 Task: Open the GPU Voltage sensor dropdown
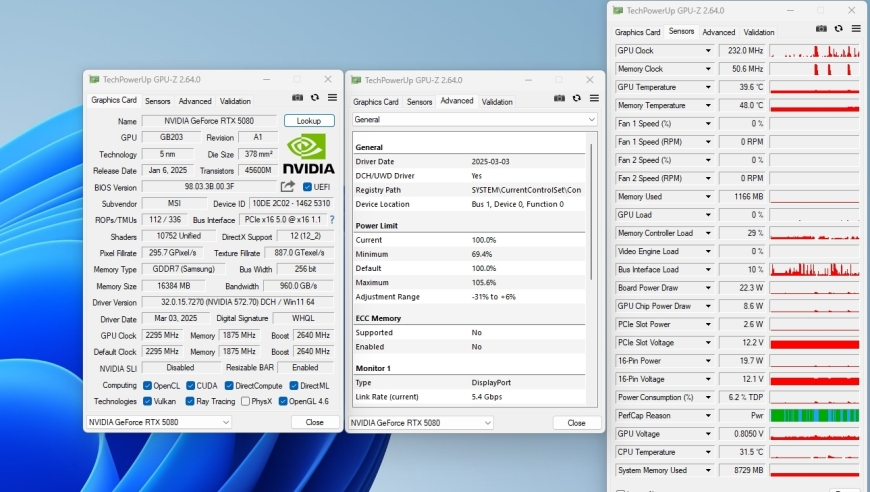(708, 434)
